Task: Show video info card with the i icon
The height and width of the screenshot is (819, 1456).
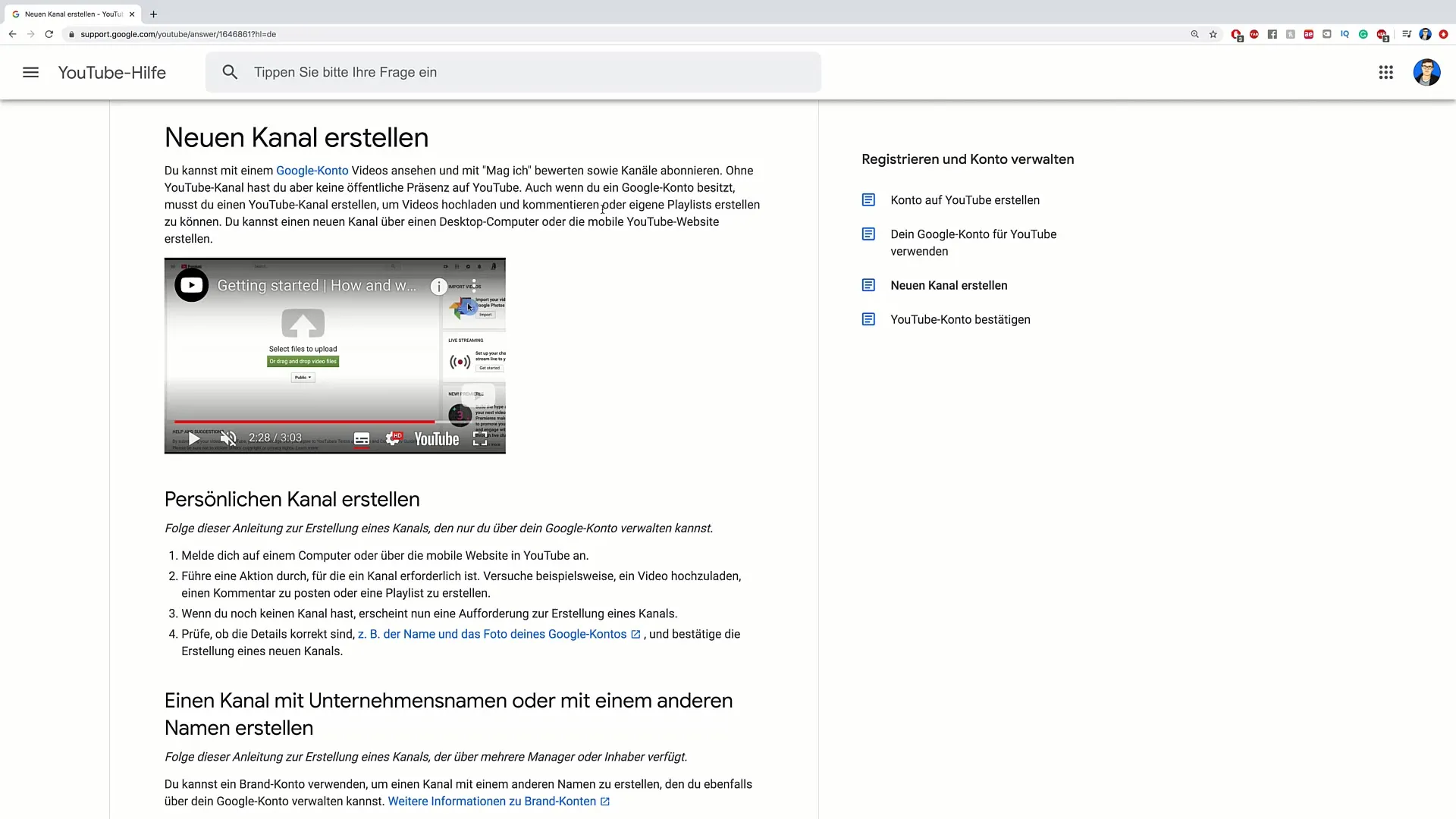Action: (438, 286)
